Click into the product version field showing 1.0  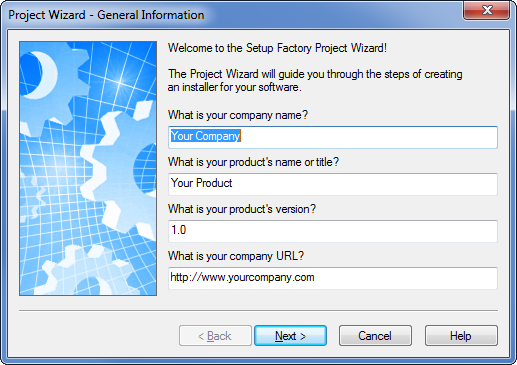click(x=333, y=231)
